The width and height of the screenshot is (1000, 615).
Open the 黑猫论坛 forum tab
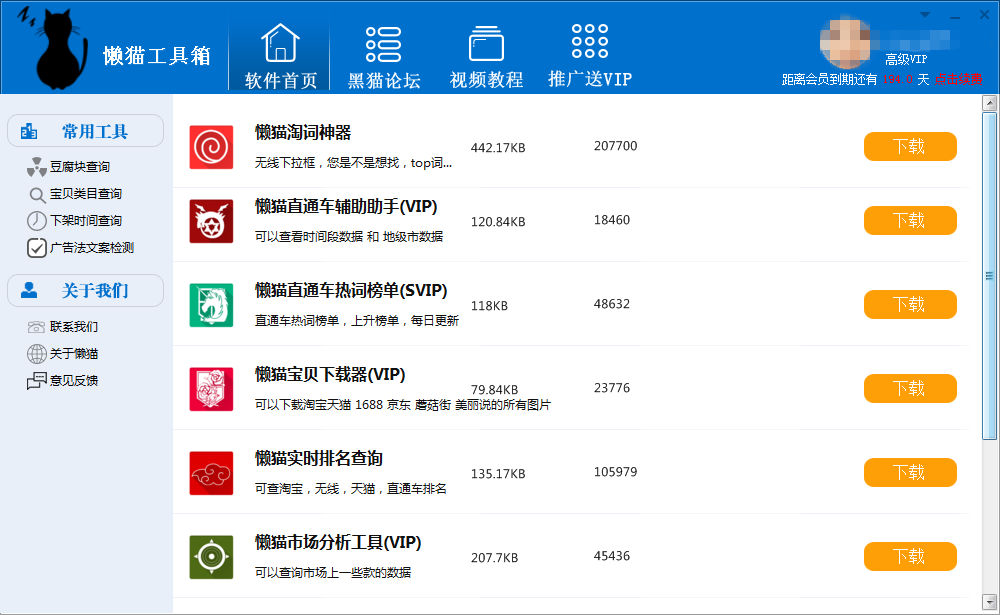pos(384,57)
